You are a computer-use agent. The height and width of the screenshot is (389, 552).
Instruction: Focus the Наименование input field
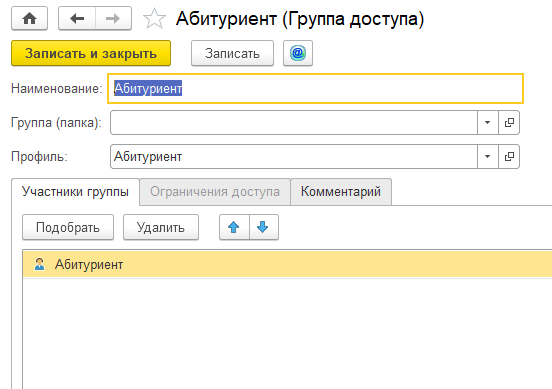[x=315, y=89]
